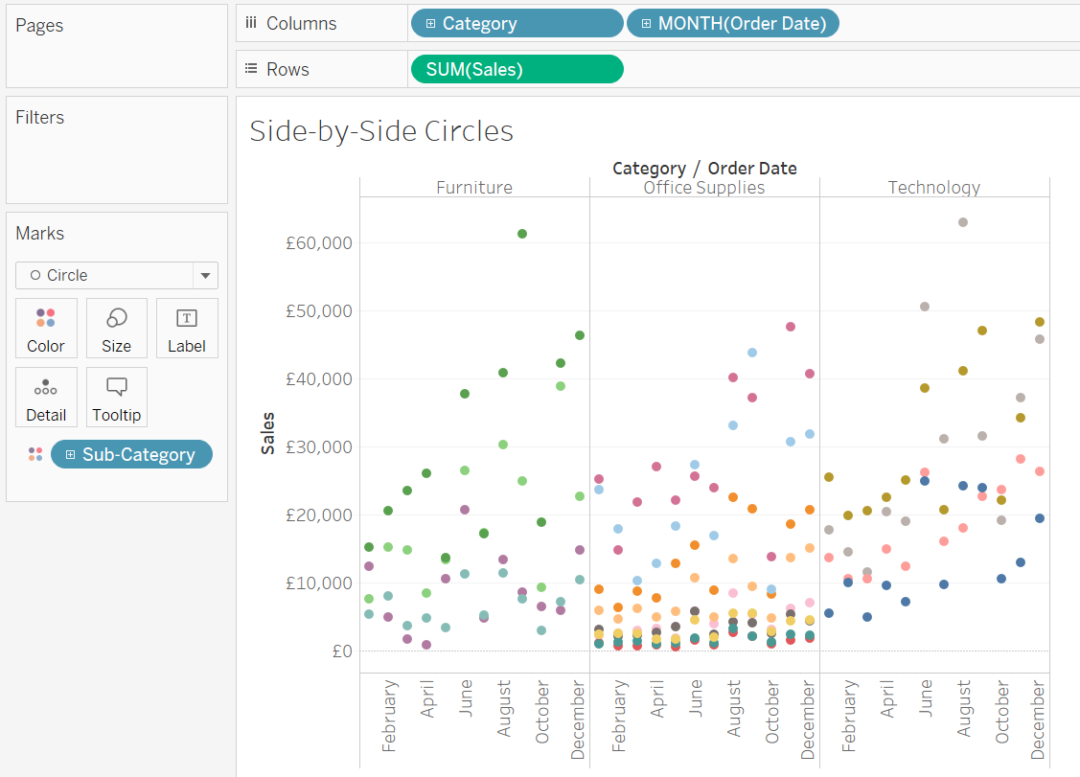Click the Category pill on Columns shelf
The height and width of the screenshot is (777, 1080).
[x=516, y=22]
